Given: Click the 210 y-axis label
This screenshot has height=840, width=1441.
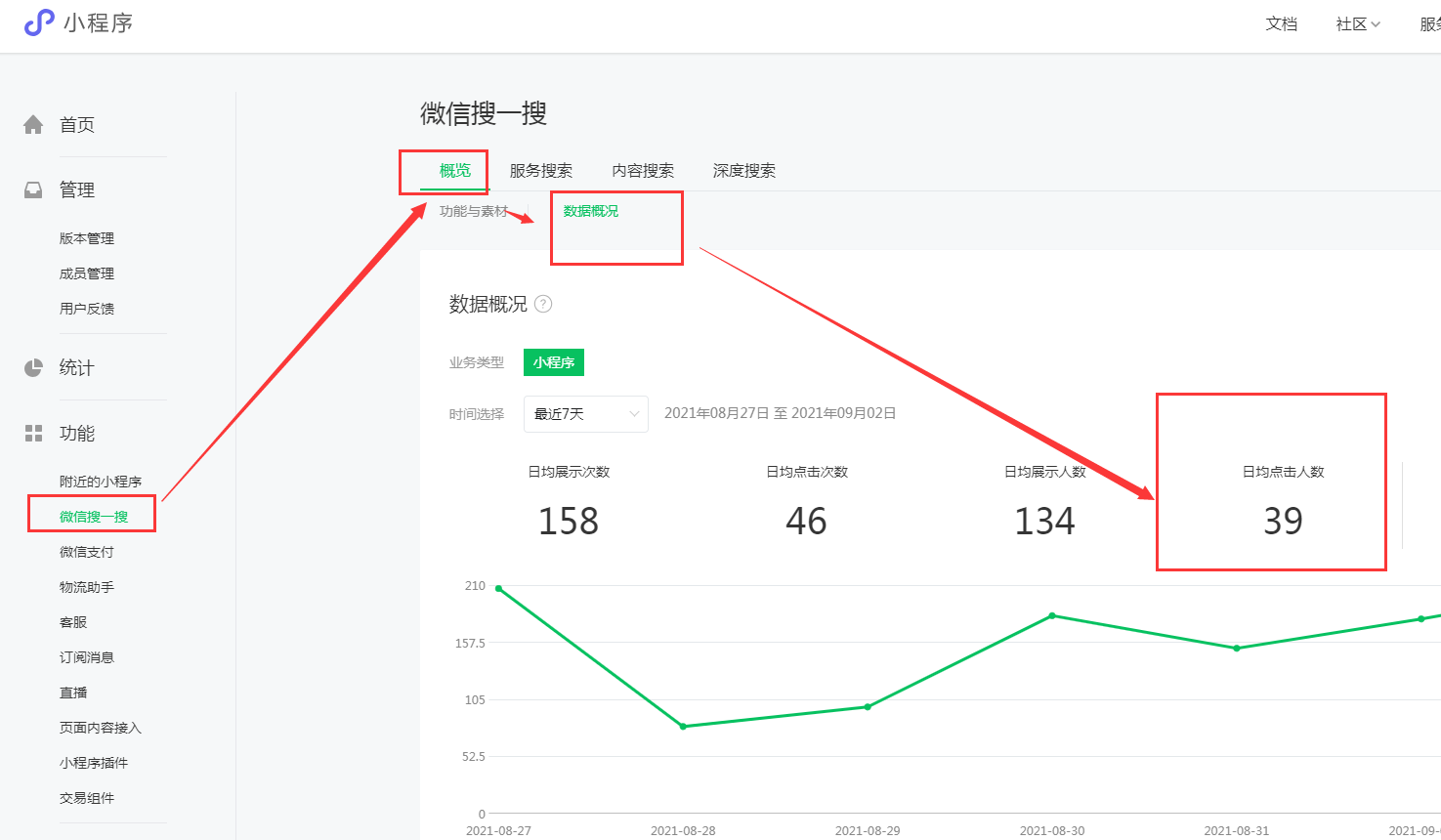Looking at the screenshot, I should (x=475, y=586).
